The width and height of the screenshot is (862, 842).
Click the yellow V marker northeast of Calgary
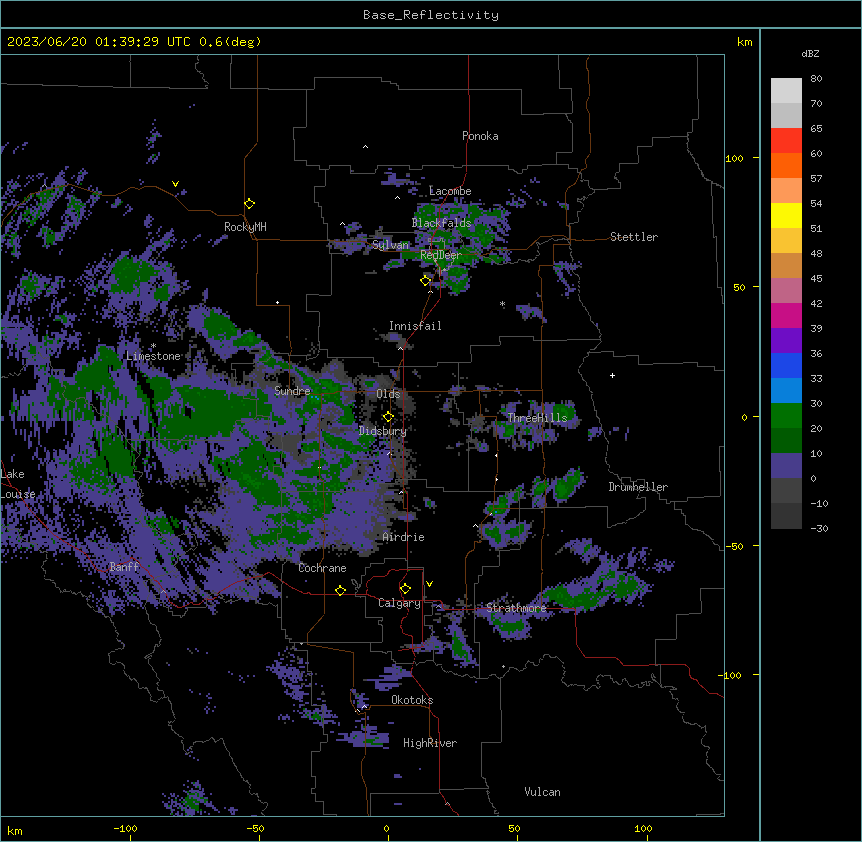coord(429,584)
